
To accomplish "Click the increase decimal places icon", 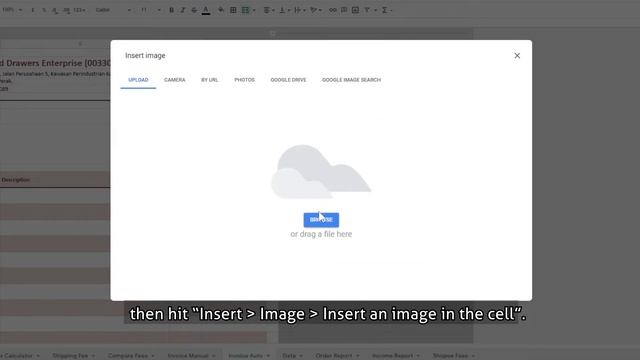I will tap(67, 10).
